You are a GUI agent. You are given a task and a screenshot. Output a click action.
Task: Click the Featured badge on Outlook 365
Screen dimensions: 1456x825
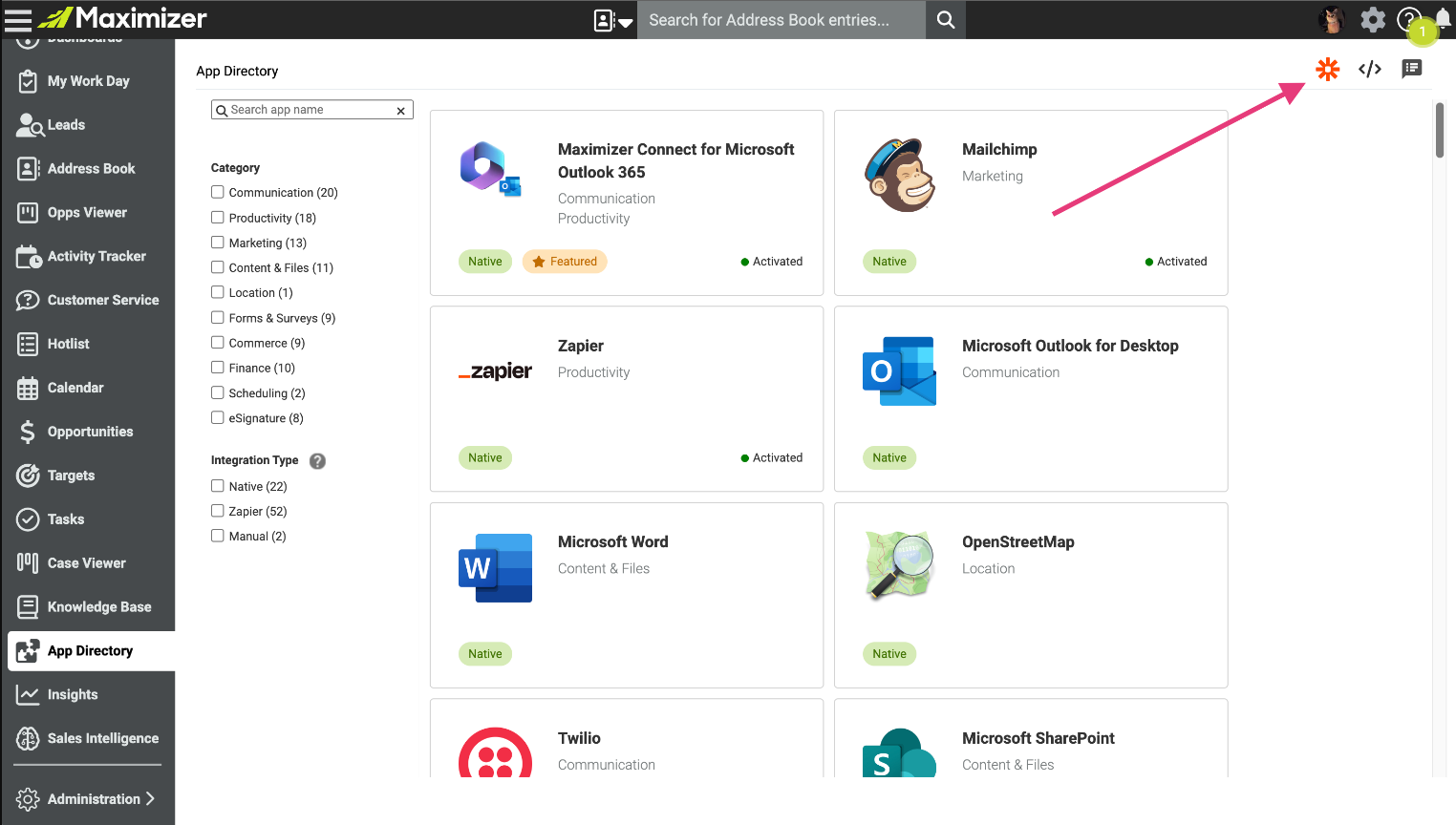(x=565, y=262)
